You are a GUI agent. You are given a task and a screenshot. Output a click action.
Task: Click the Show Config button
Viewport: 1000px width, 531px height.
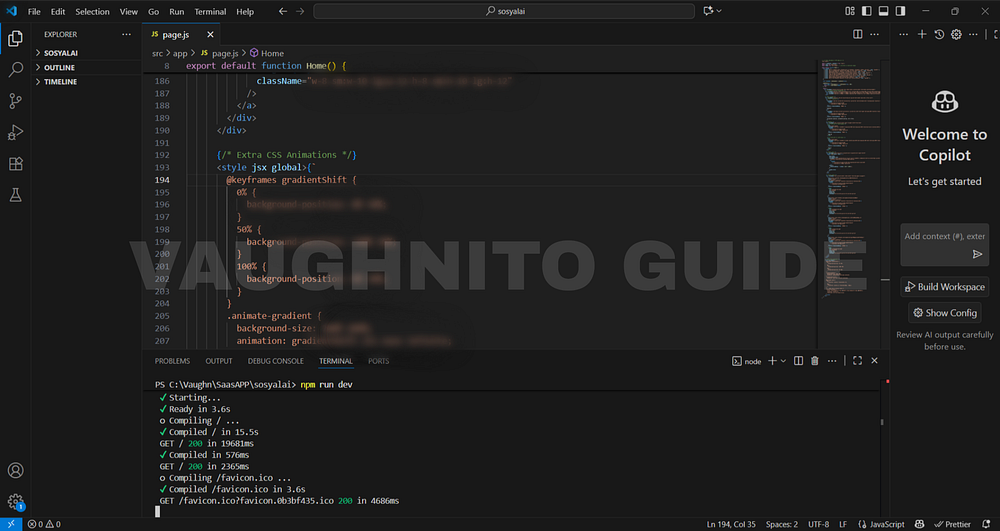(945, 313)
